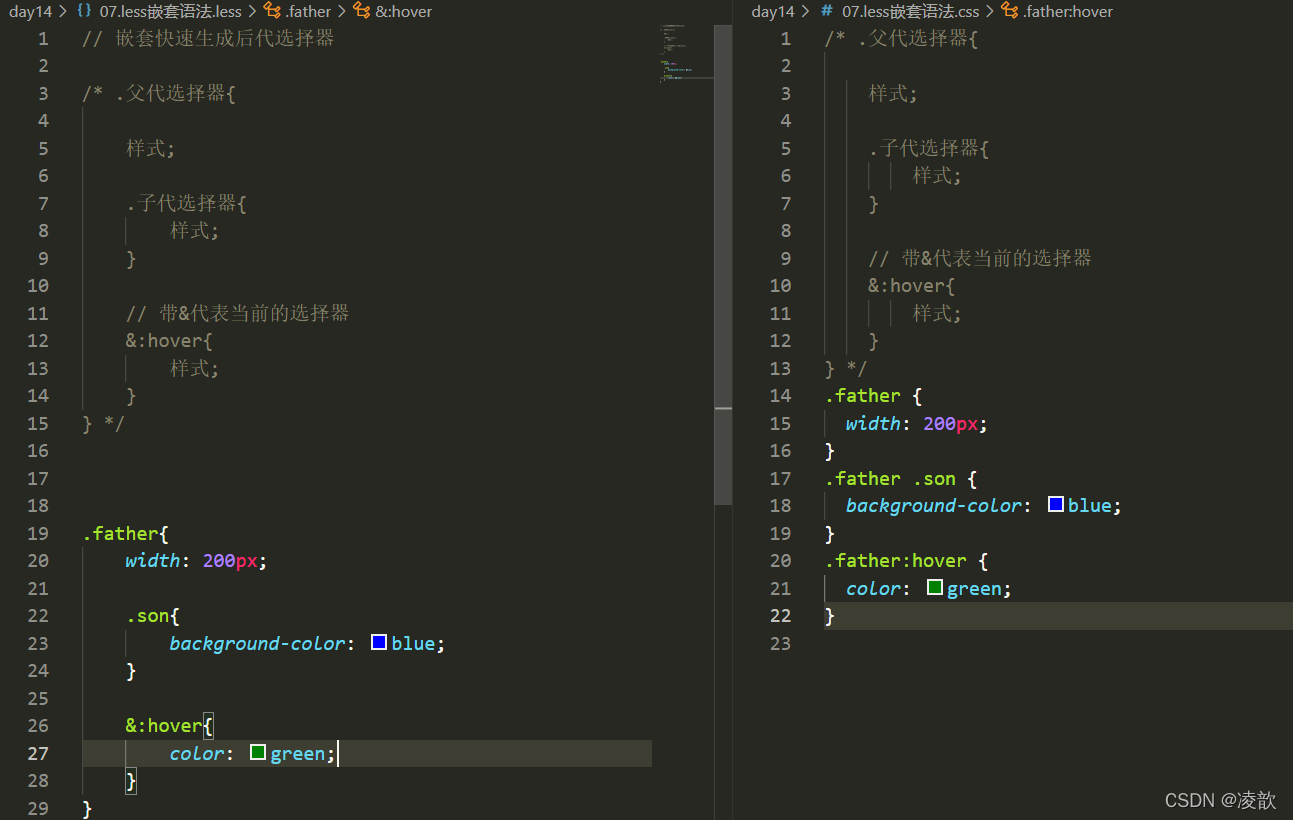Click '.father:hover {' selector in css file
Screen dimensions: 1293x820
point(907,561)
